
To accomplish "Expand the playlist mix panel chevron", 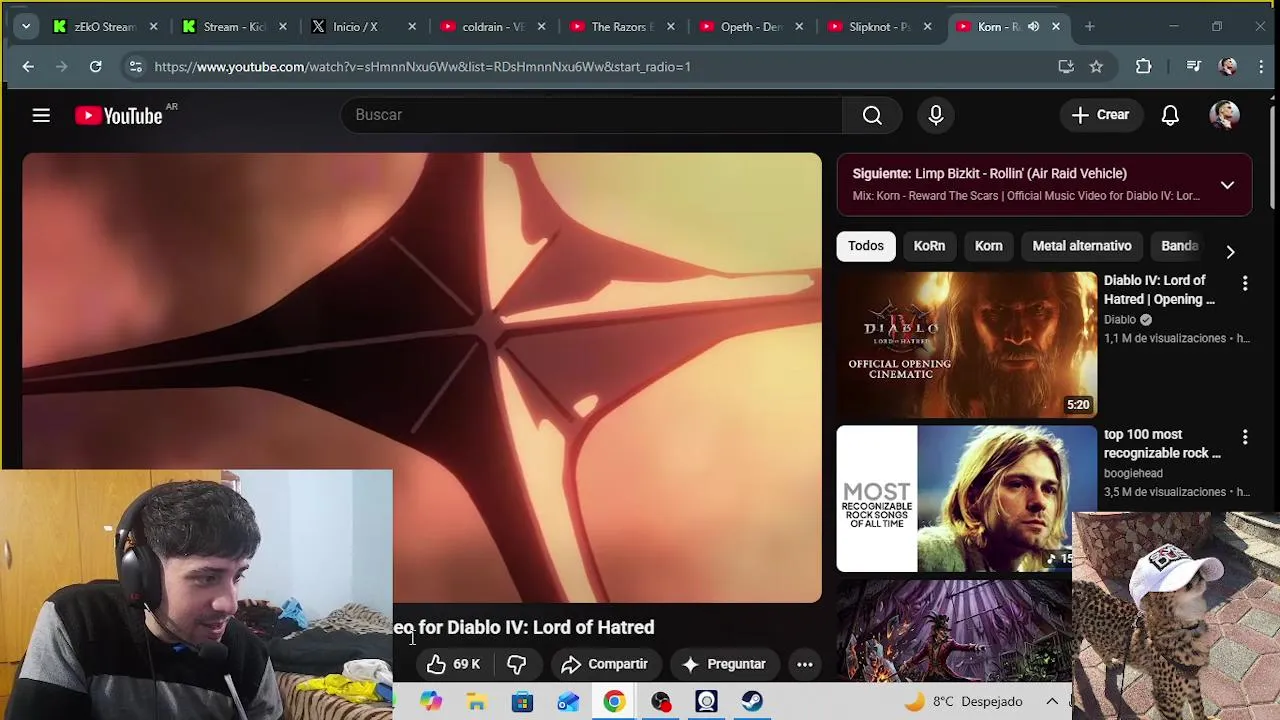I will (1227, 185).
